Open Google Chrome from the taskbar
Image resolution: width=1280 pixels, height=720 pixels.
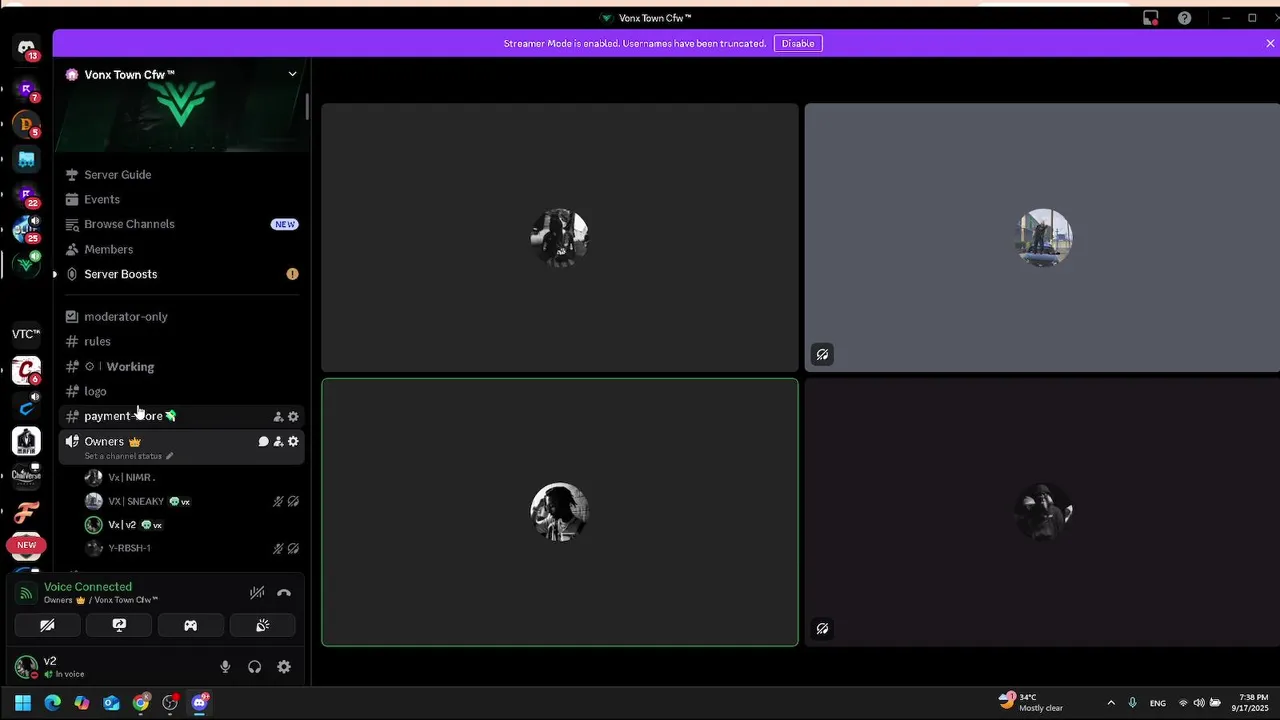pyautogui.click(x=141, y=703)
